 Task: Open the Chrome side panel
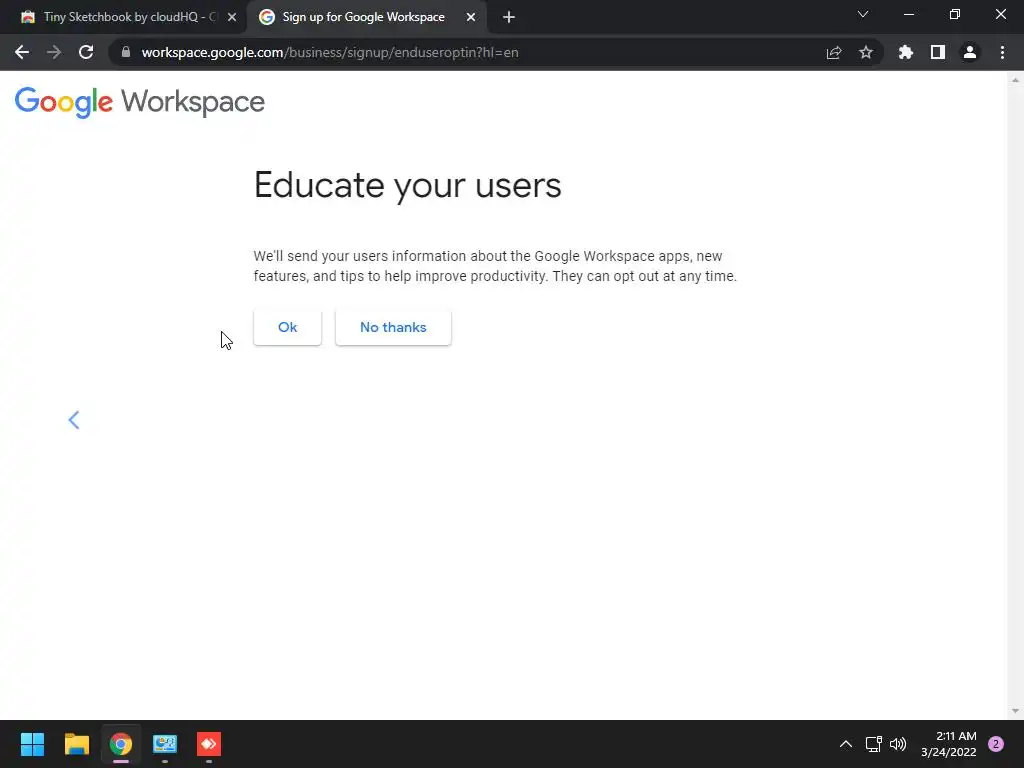(x=938, y=52)
